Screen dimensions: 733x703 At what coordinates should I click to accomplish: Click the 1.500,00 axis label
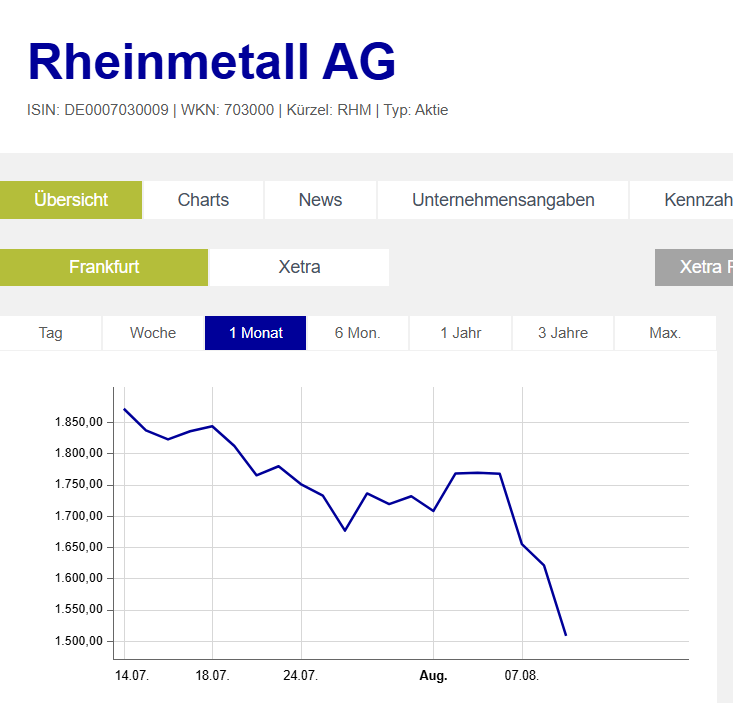79,641
